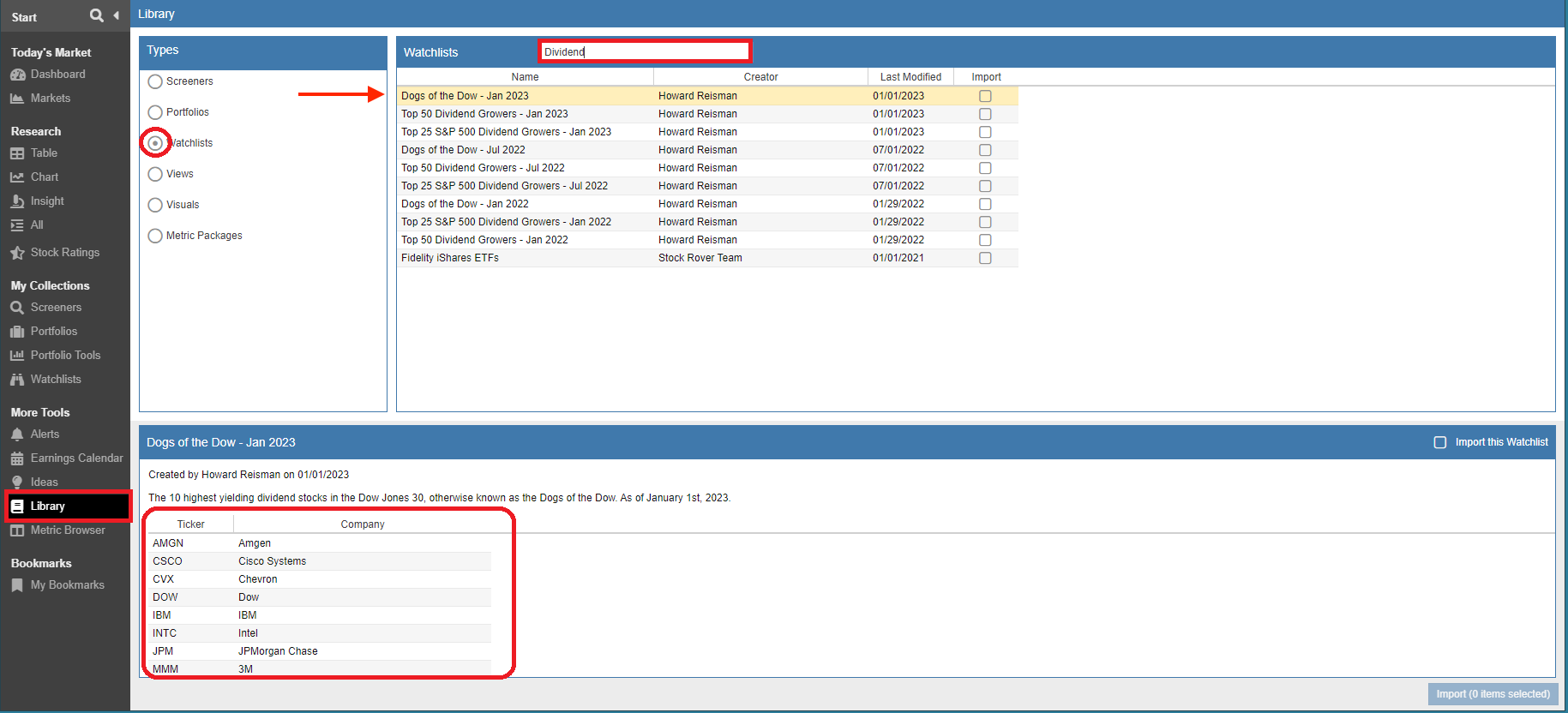Open the Earnings Calendar icon

[x=17, y=458]
